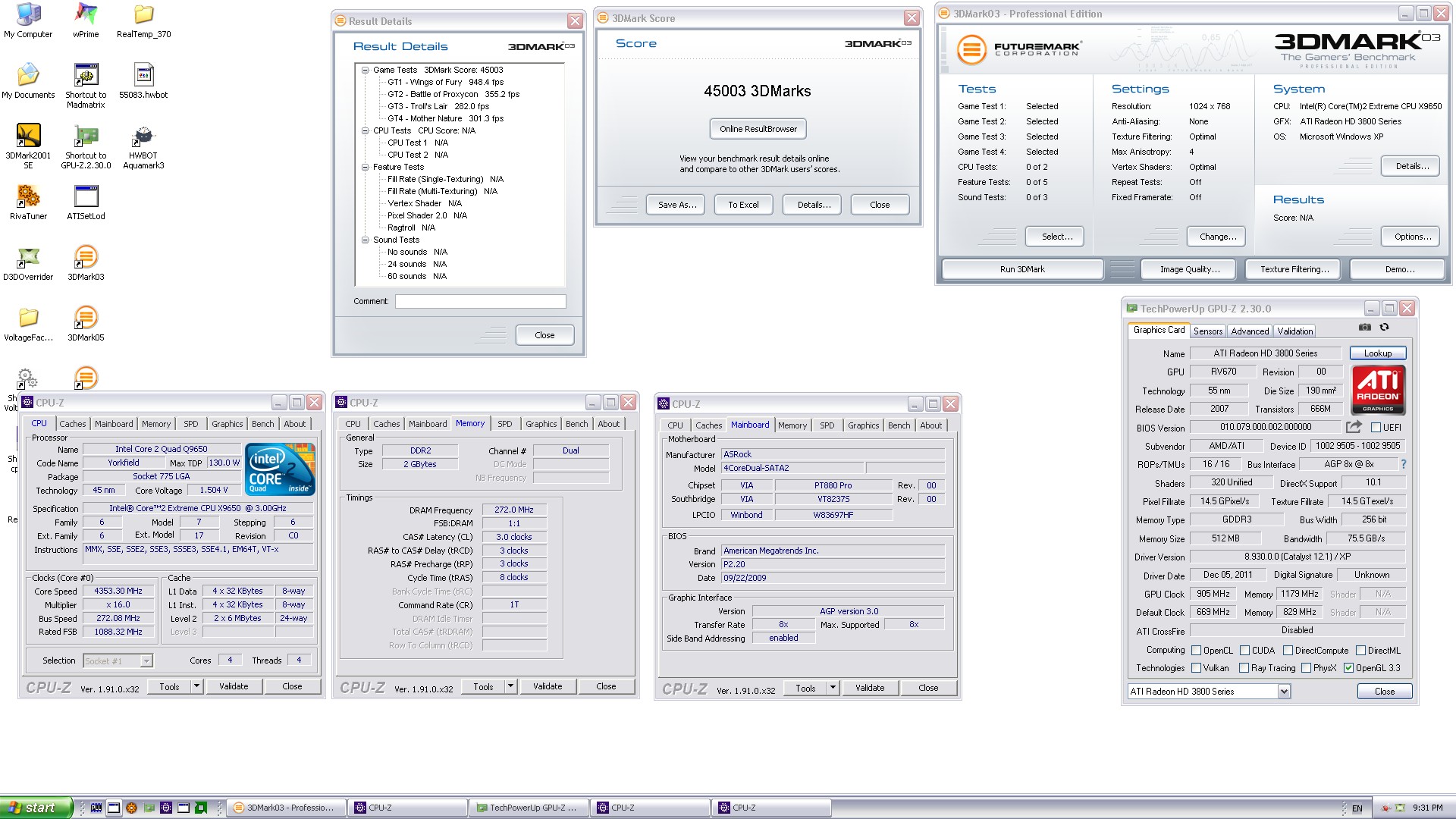The width and height of the screenshot is (1456, 819).
Task: Select the Shortcut to GPU-Z.2.30.0 icon
Action: pyautogui.click(x=86, y=146)
